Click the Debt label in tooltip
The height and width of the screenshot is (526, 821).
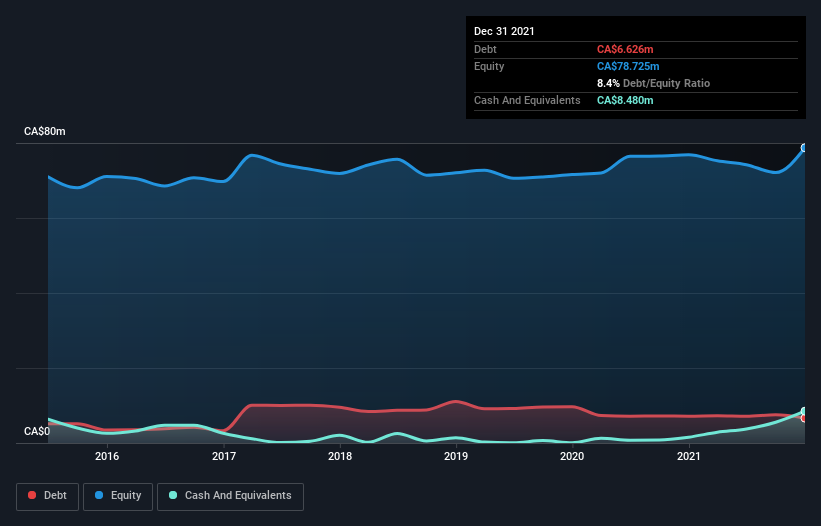(485, 49)
